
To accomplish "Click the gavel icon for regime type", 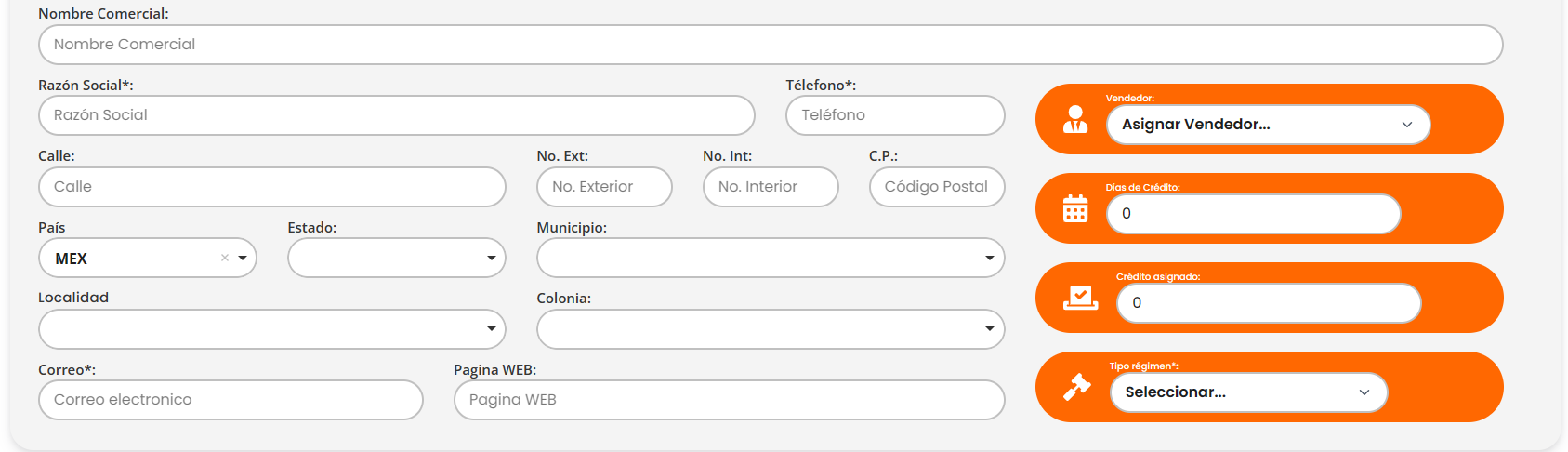I will tap(1076, 387).
